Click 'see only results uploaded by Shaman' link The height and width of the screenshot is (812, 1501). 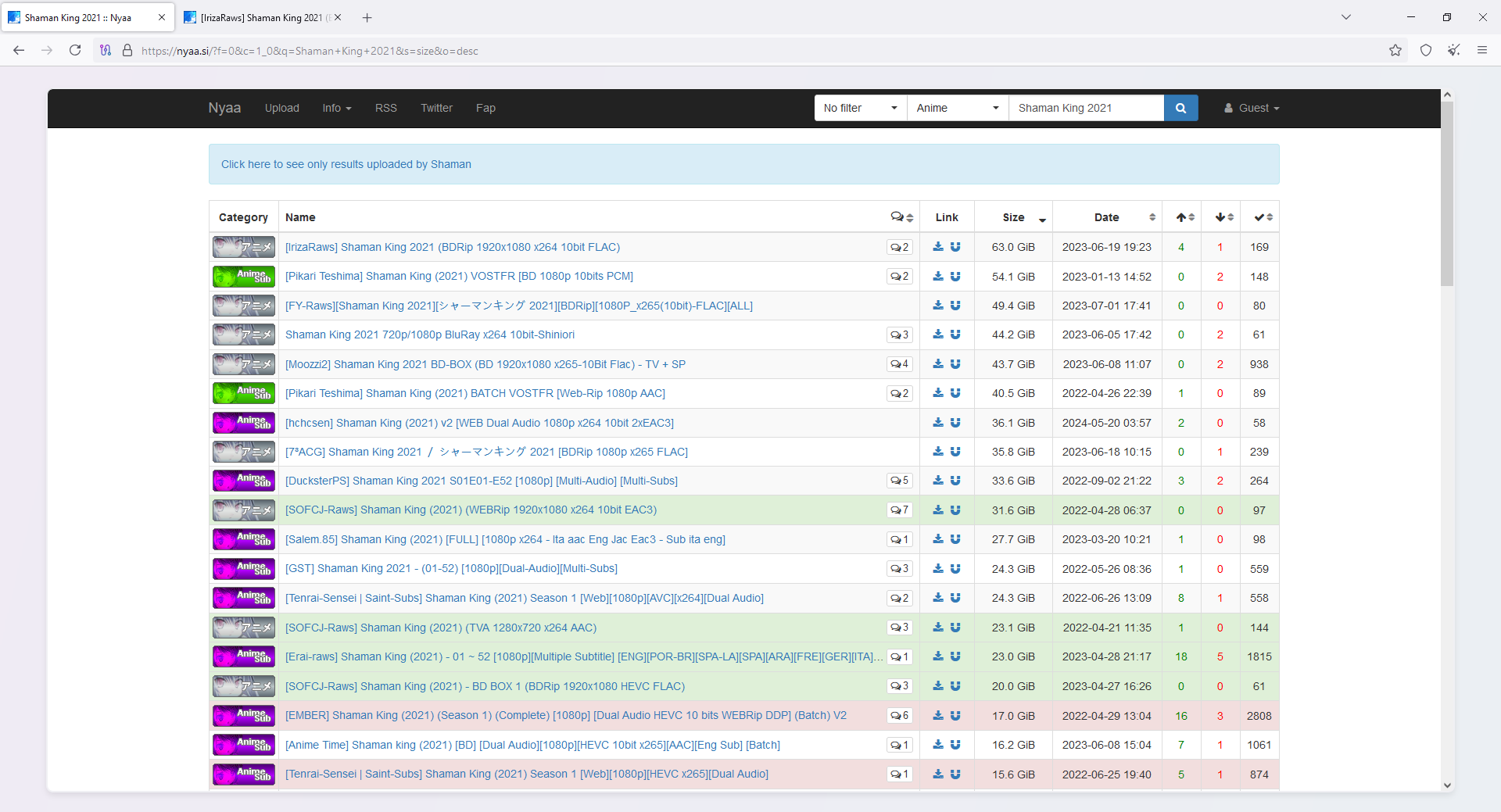pyautogui.click(x=346, y=164)
